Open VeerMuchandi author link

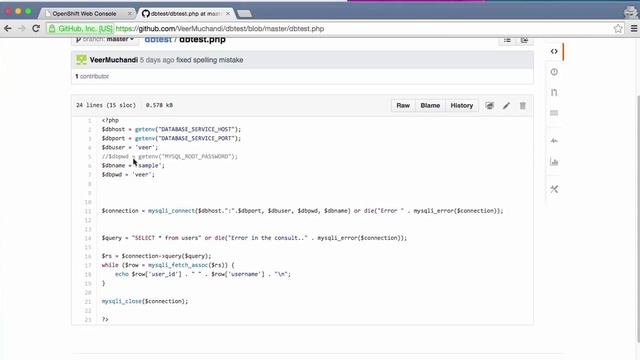point(113,60)
